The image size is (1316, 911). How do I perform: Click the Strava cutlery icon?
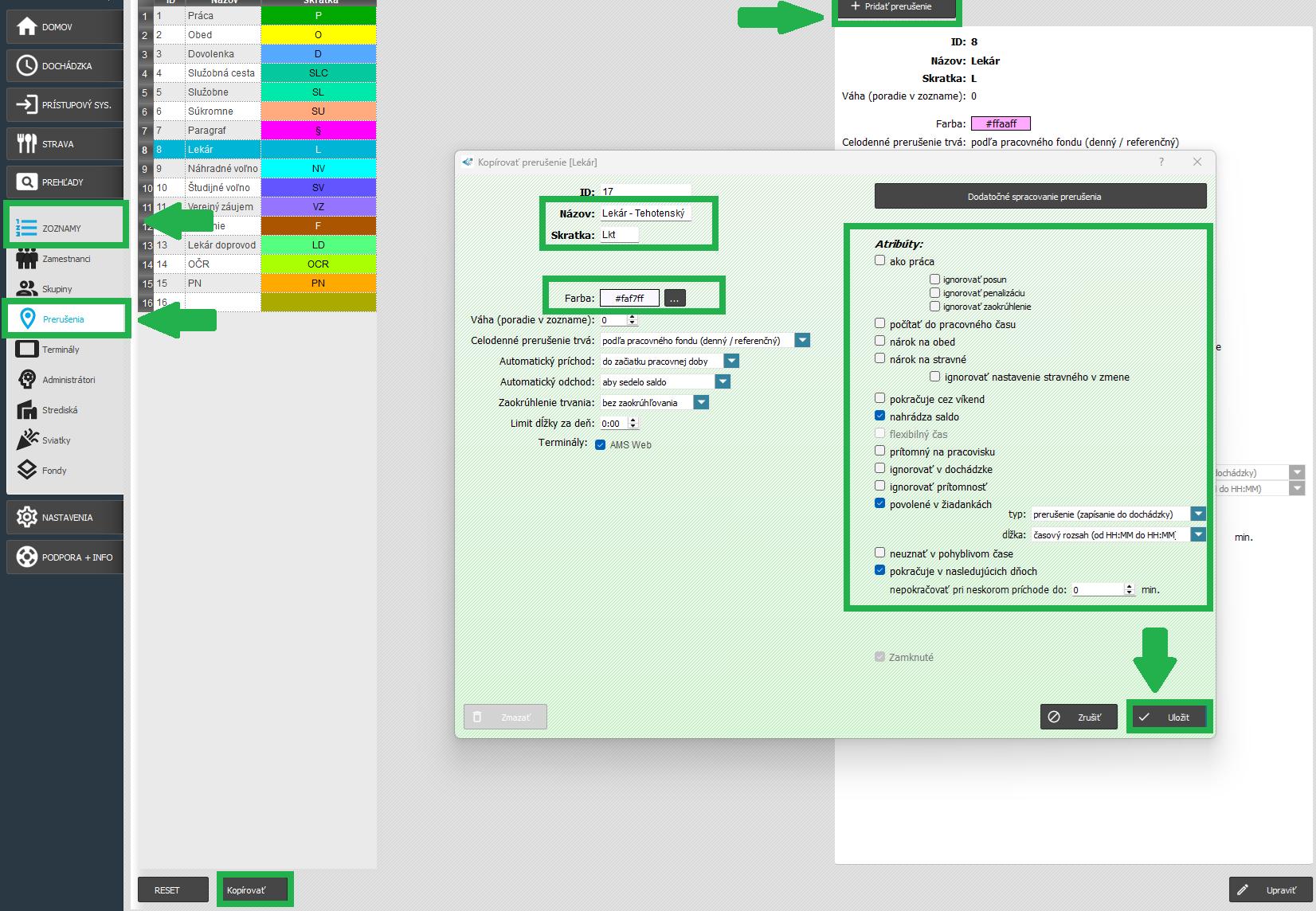pos(27,144)
